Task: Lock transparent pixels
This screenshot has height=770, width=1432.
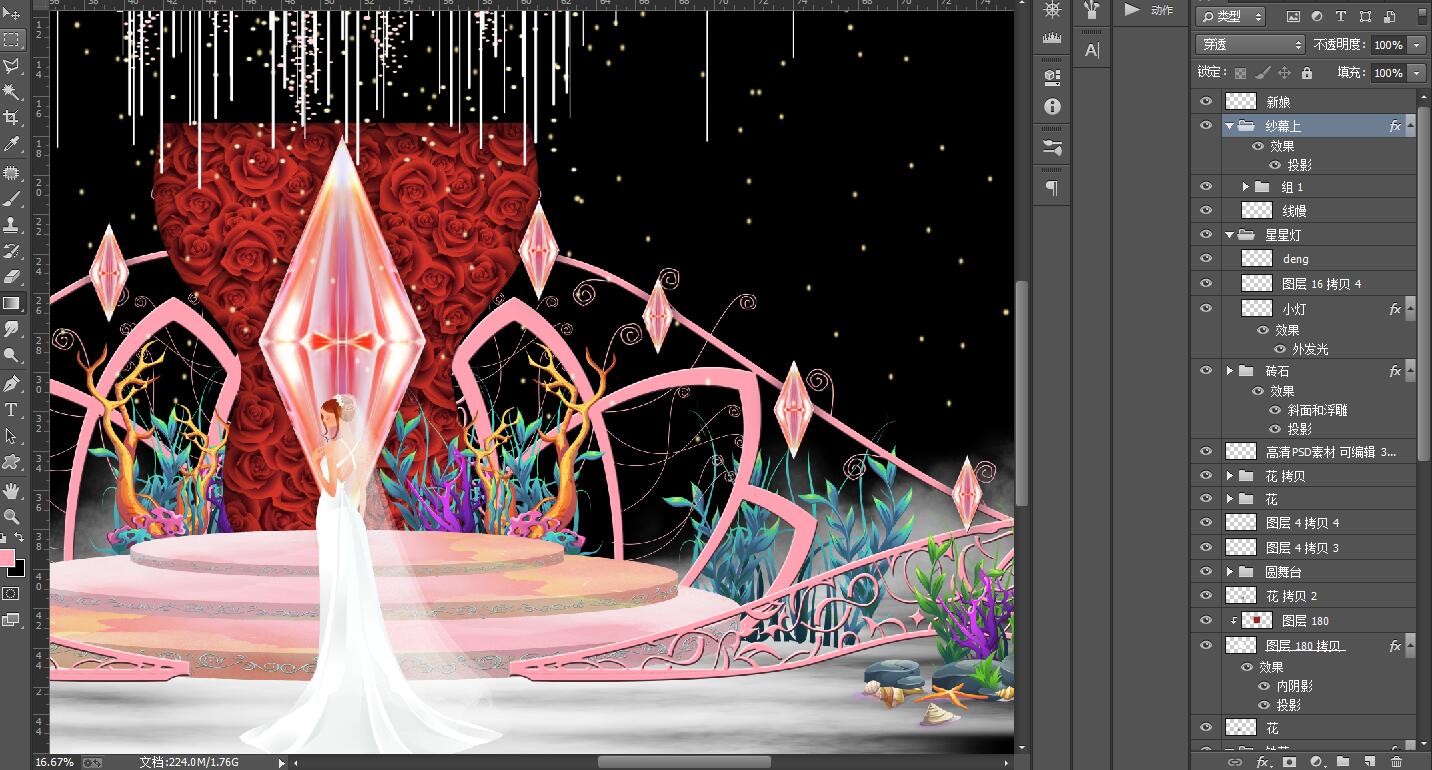Action: 1240,73
